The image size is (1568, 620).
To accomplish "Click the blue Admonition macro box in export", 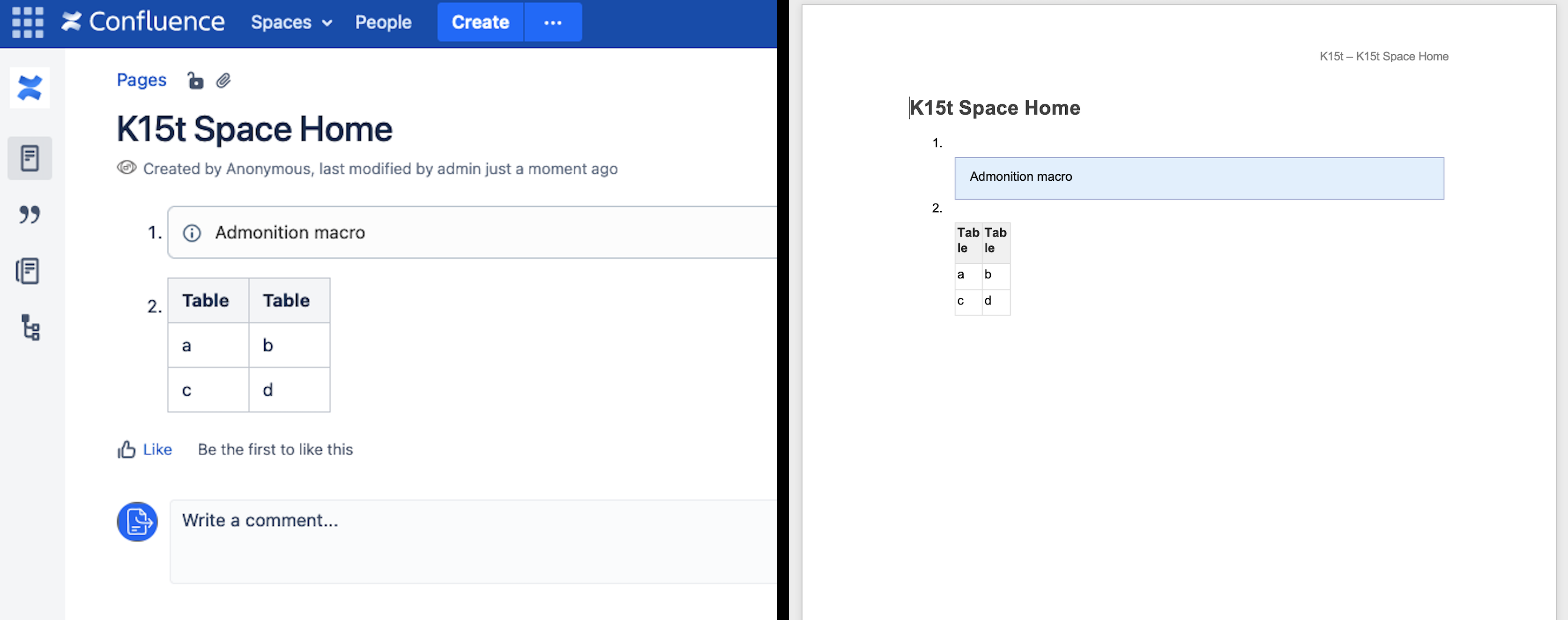I will click(1198, 178).
